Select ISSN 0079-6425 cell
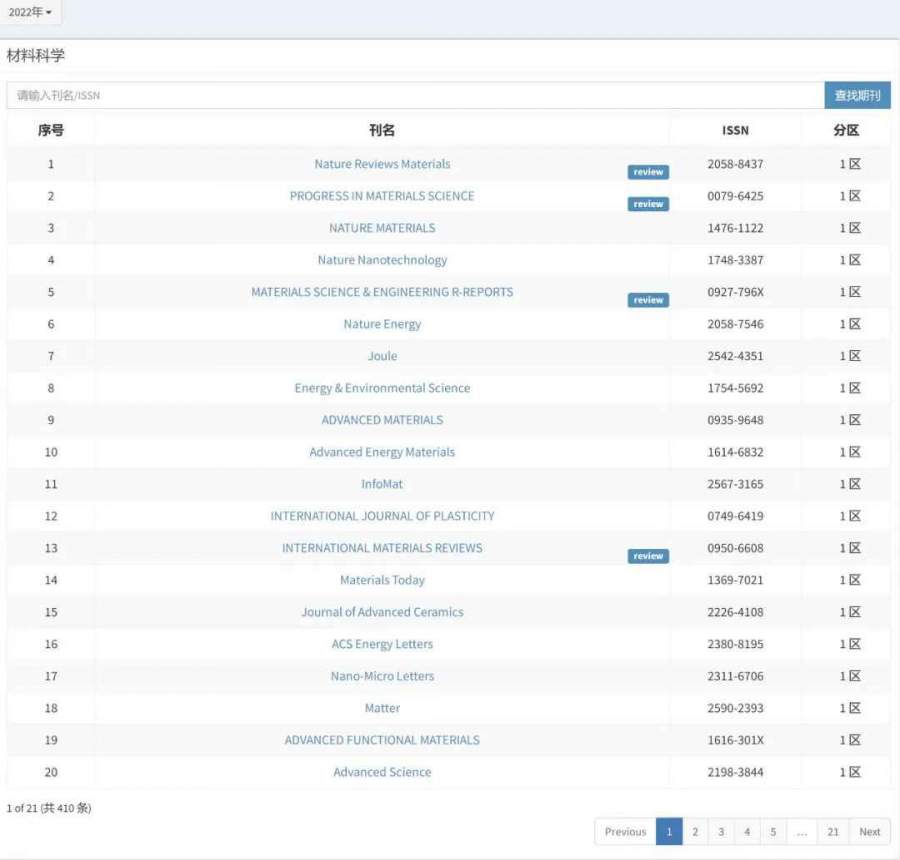Viewport: 900px width, 860px height. (736, 196)
